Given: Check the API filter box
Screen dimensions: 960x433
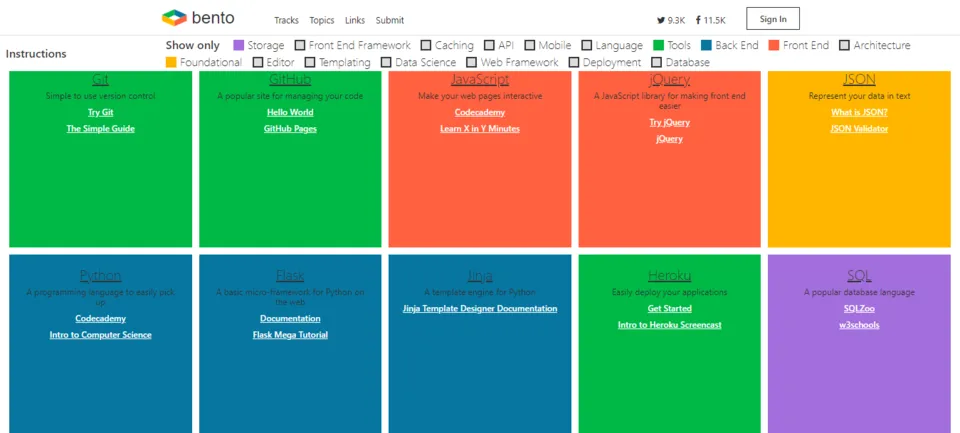Looking at the screenshot, I should (489, 45).
